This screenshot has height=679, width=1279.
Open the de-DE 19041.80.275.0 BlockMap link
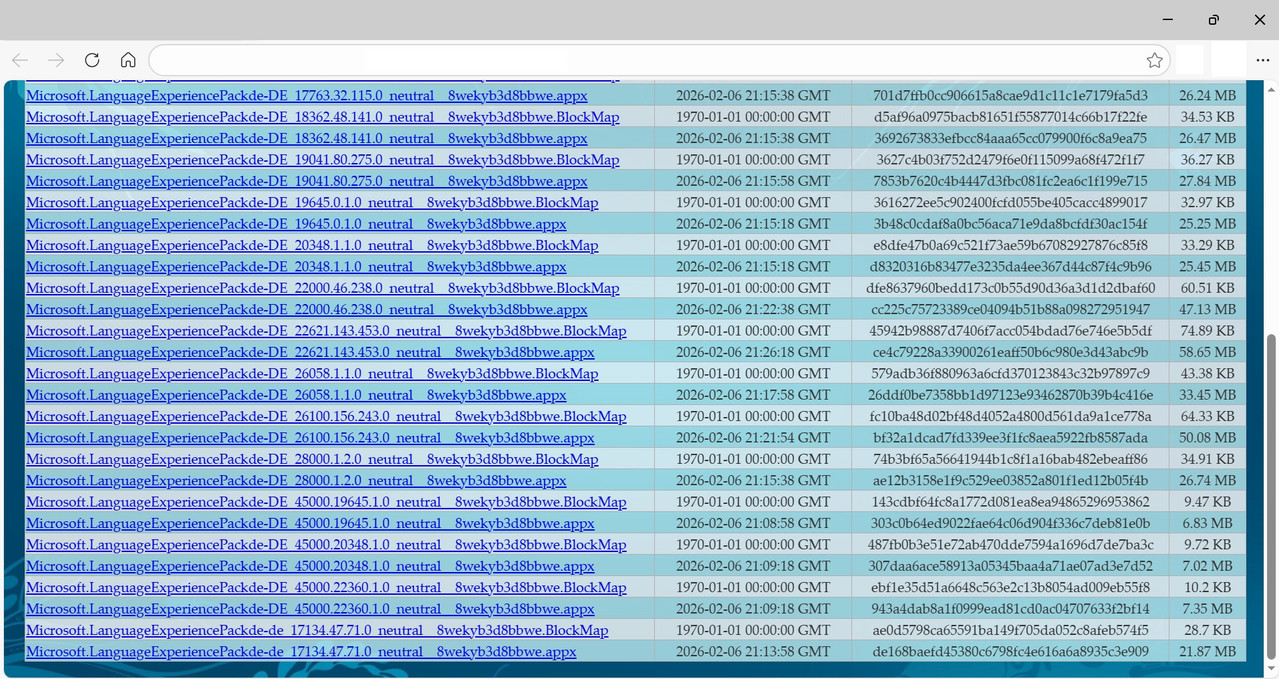pos(323,160)
